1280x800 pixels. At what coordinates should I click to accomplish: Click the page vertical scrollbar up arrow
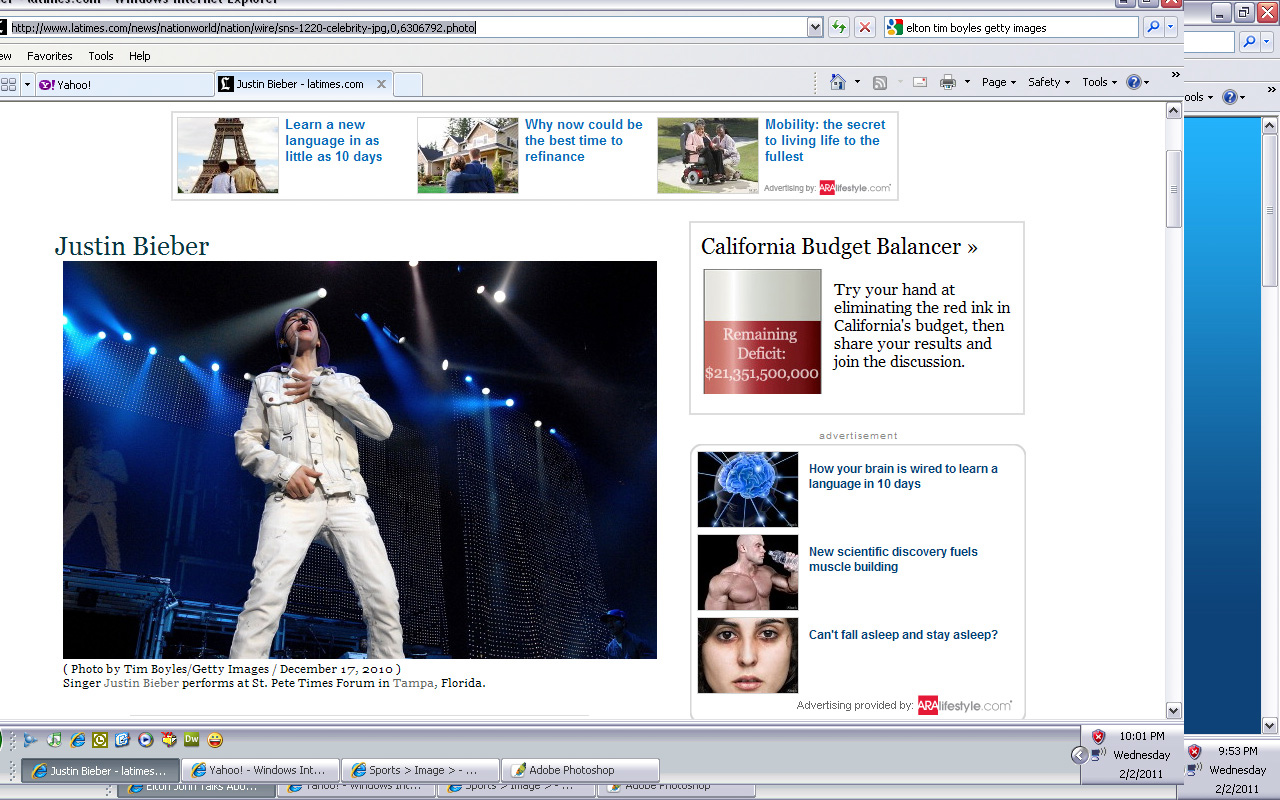pyautogui.click(x=1174, y=111)
